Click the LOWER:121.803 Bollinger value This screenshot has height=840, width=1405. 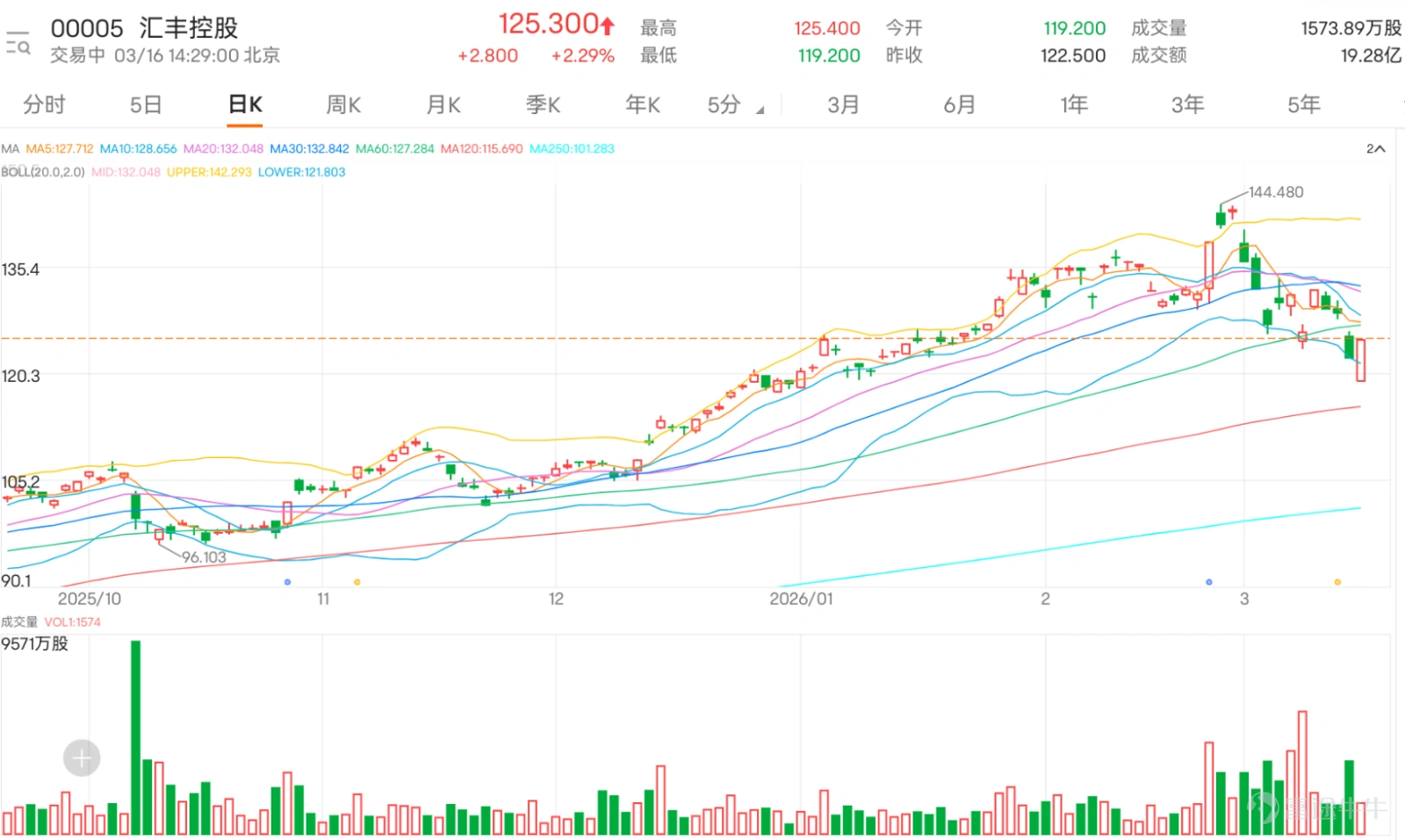301,172
